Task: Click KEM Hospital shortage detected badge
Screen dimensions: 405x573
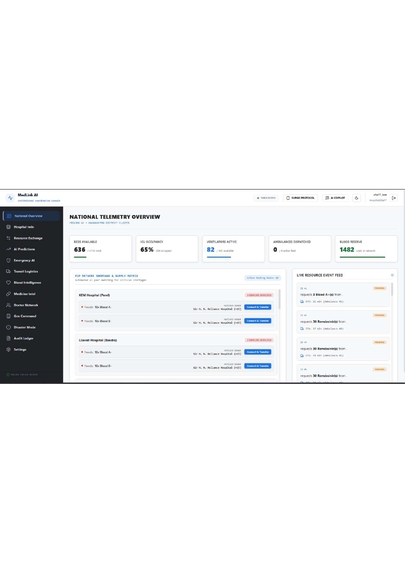Action: (x=259, y=295)
